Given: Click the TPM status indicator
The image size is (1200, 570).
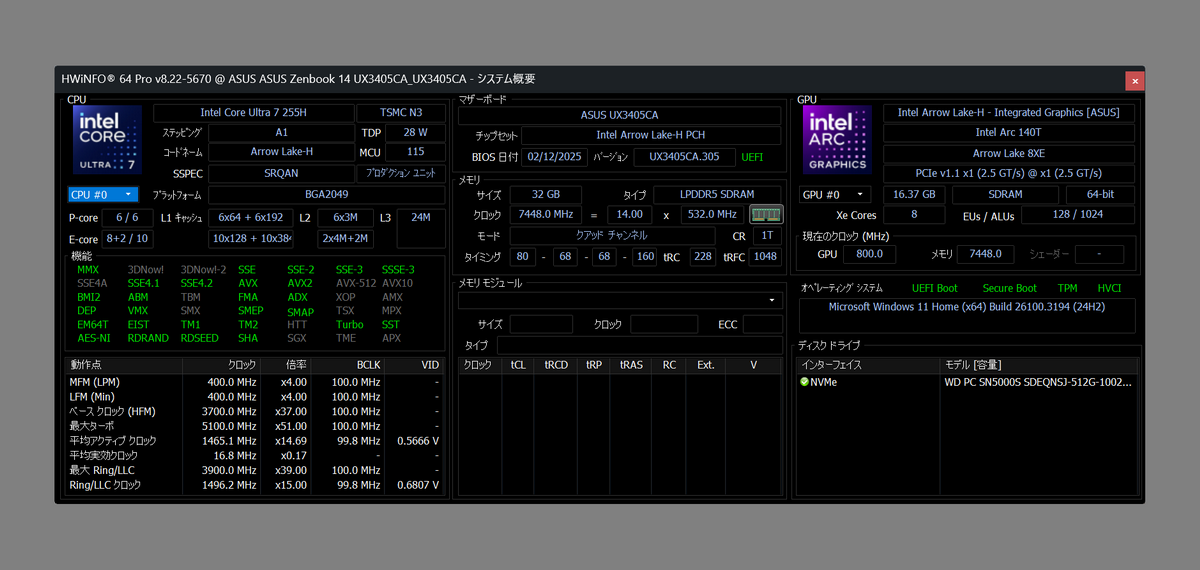Looking at the screenshot, I should coord(1067,288).
